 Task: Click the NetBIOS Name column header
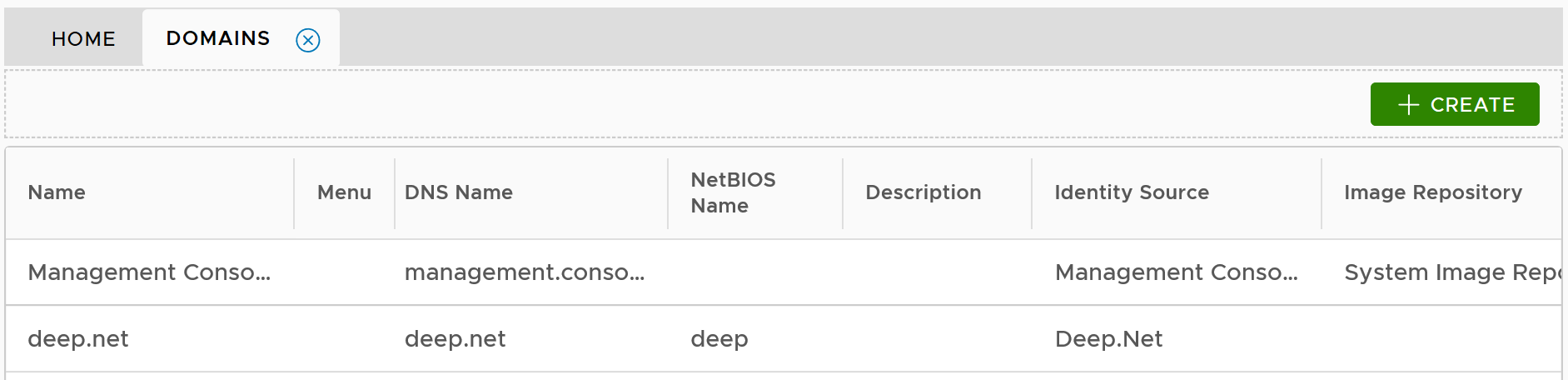point(733,192)
